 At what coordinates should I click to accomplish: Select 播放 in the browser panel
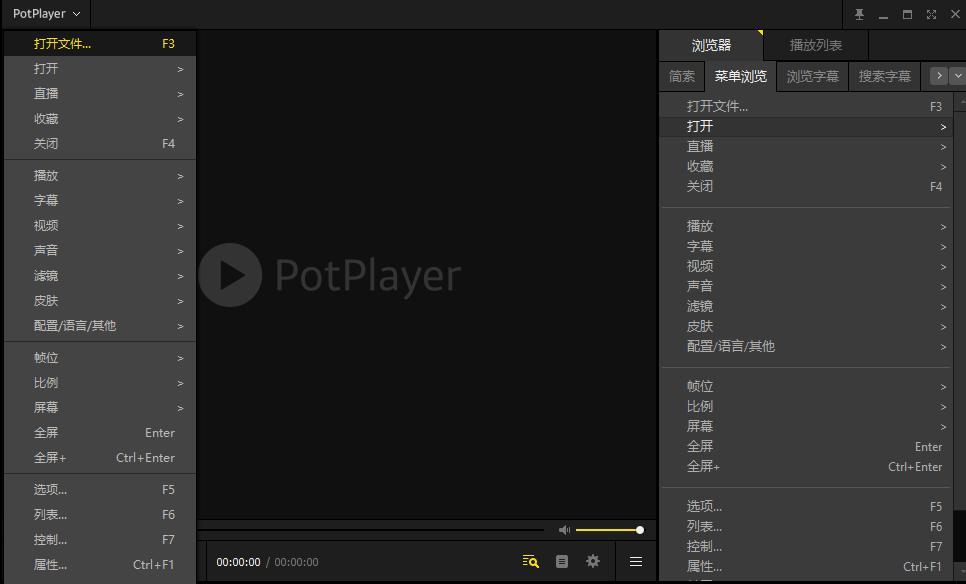(806, 226)
